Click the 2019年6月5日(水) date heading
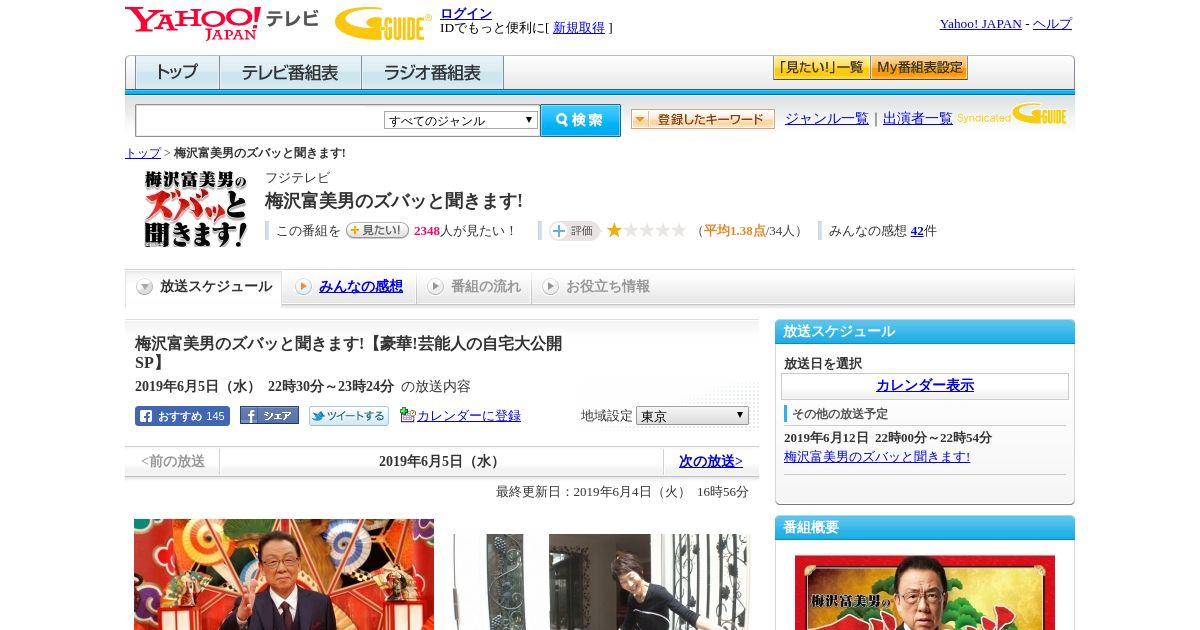1200x630 pixels. (x=441, y=461)
